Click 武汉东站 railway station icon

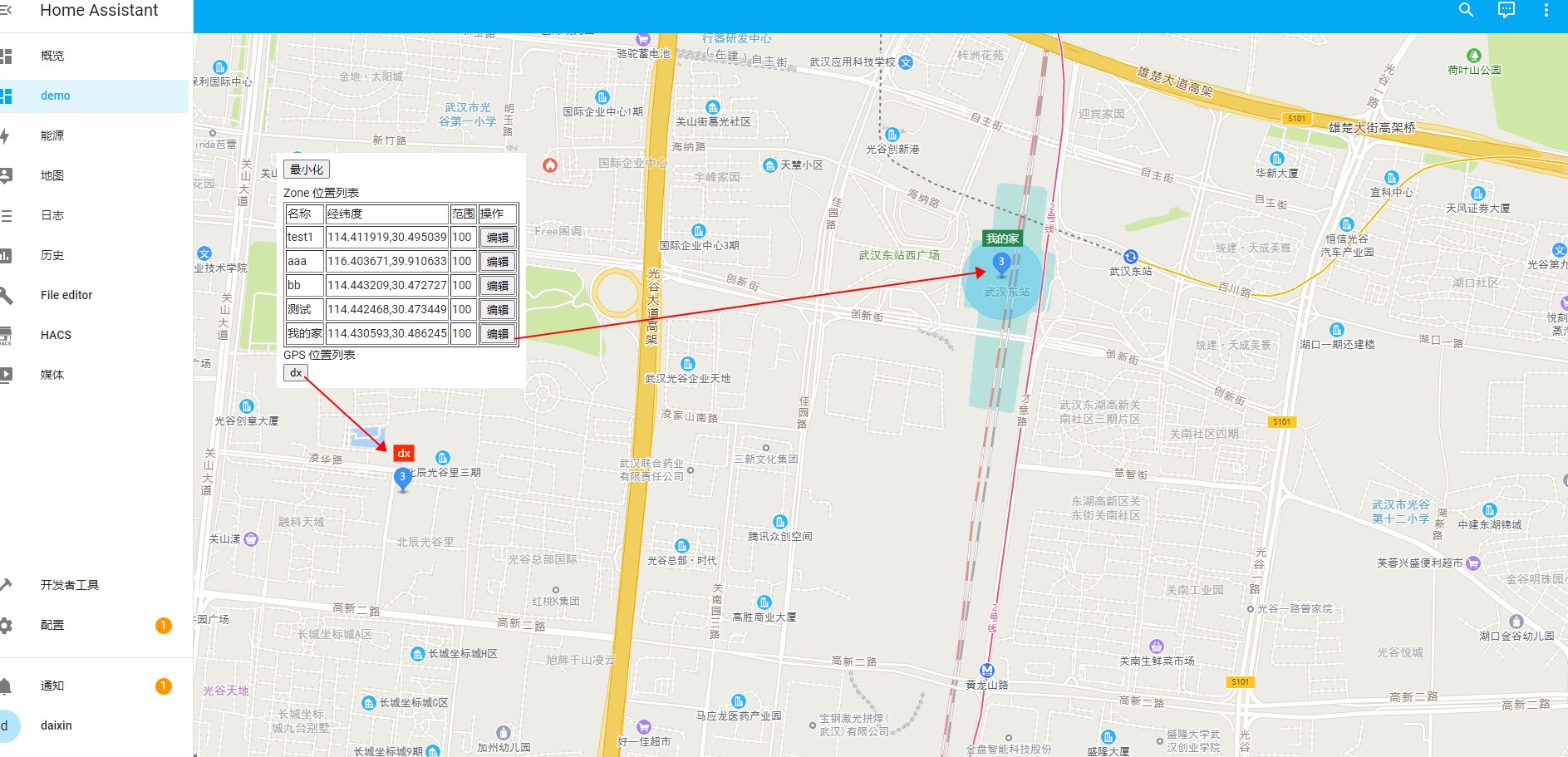[1131, 257]
